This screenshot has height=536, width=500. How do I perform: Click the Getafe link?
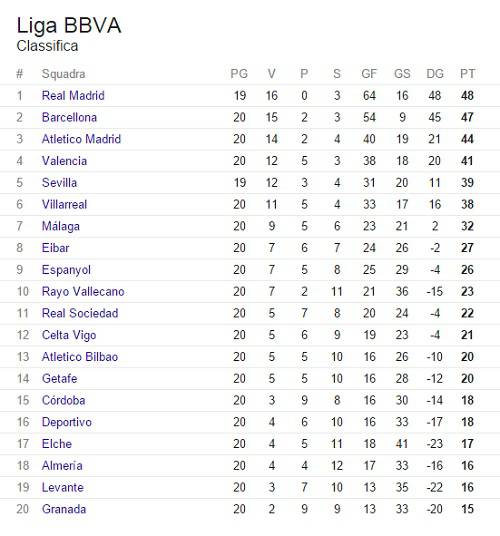click(x=59, y=378)
